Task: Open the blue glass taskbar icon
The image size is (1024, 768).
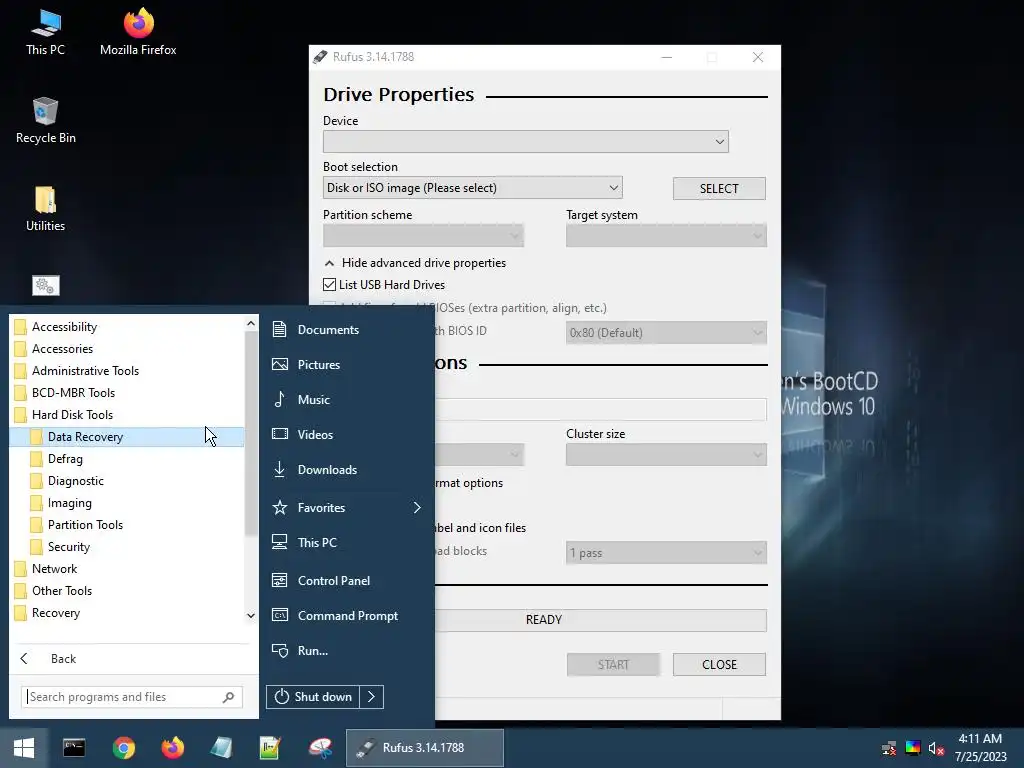Action: 221,748
